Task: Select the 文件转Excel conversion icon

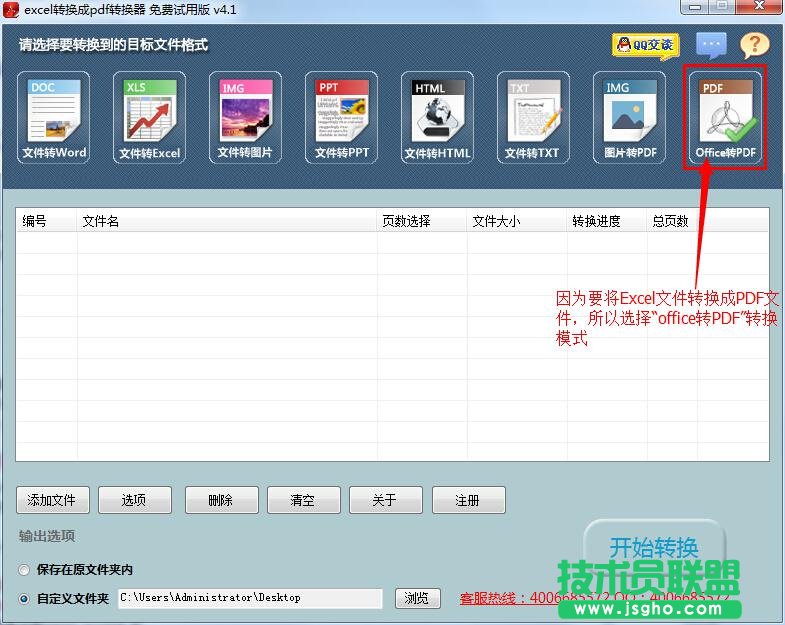Action: [x=149, y=117]
